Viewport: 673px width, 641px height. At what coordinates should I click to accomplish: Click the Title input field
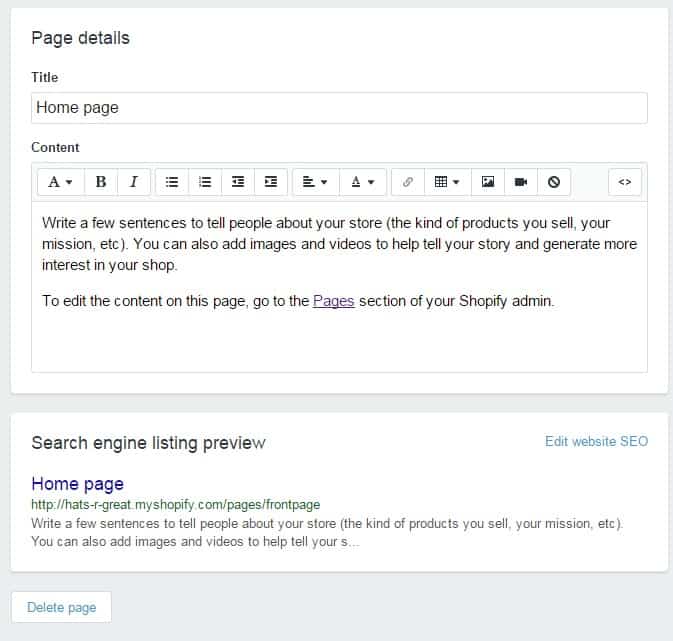(339, 108)
